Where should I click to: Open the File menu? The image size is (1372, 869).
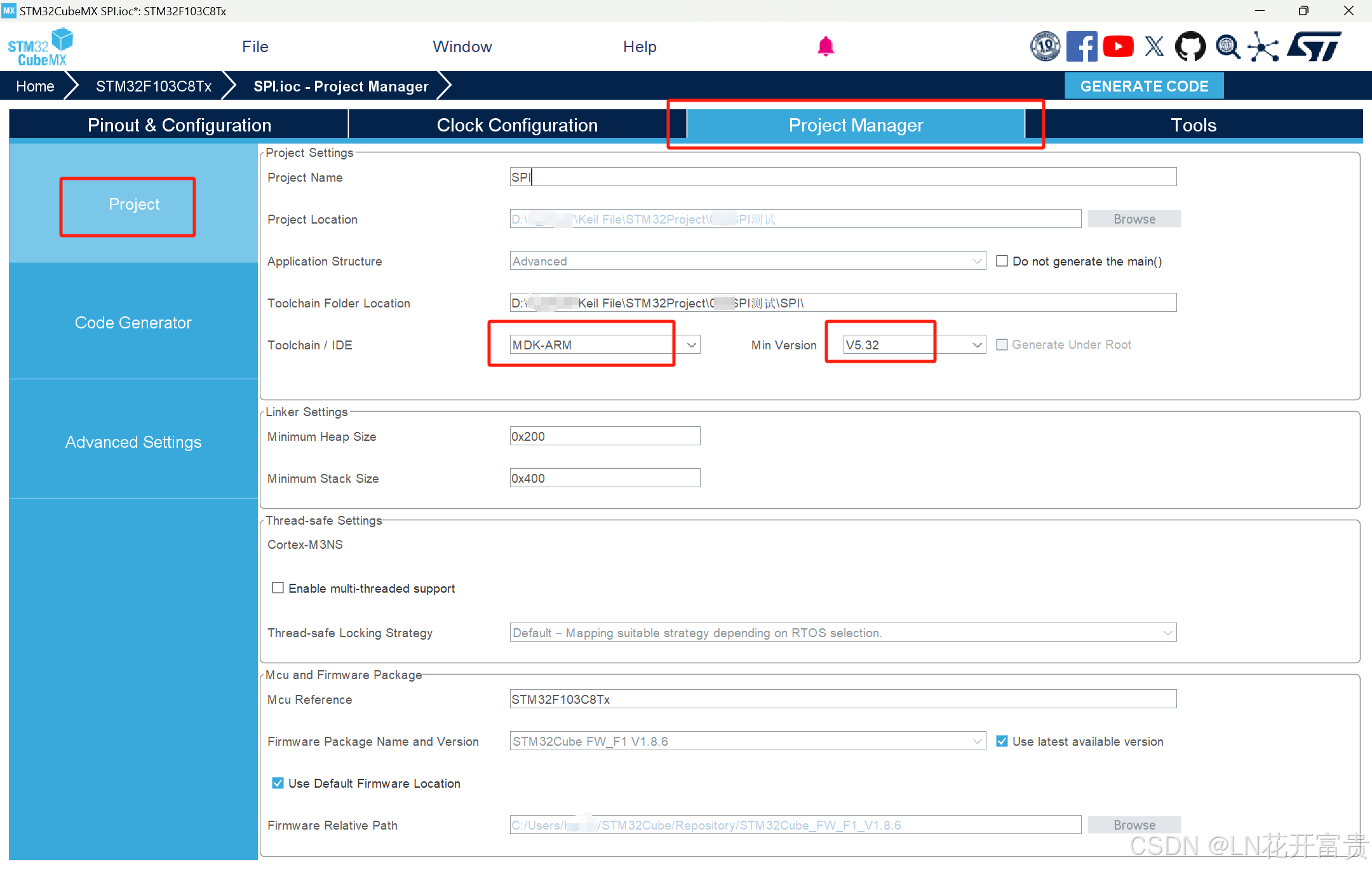pos(255,46)
